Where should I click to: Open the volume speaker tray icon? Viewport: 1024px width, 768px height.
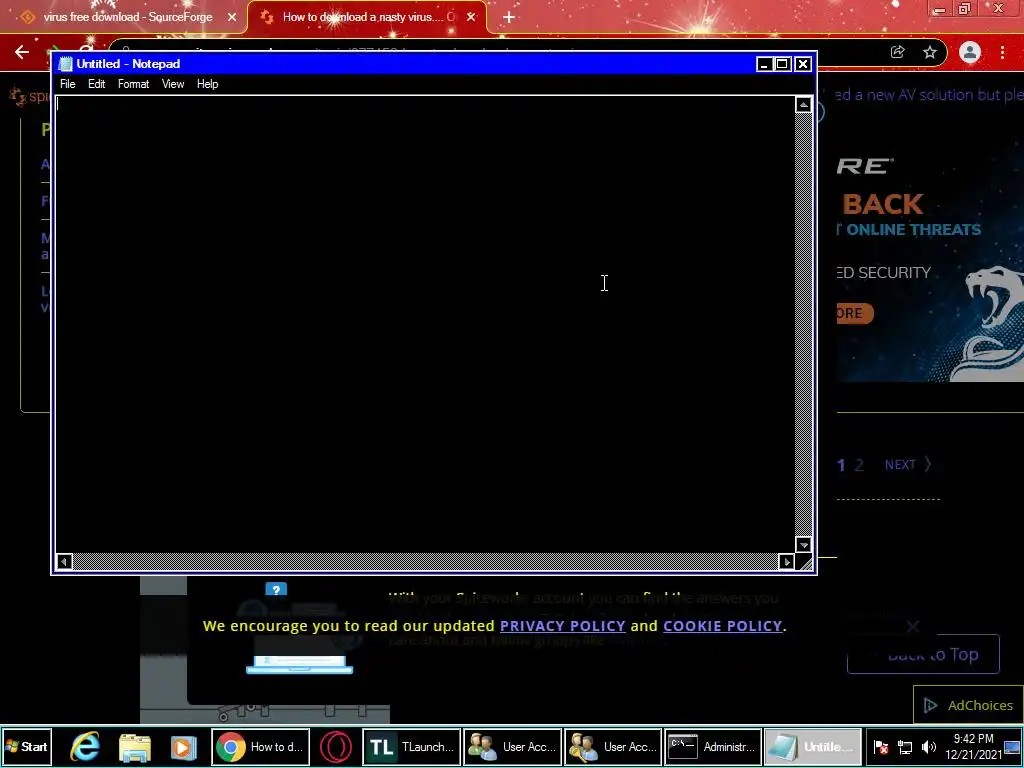coord(928,747)
